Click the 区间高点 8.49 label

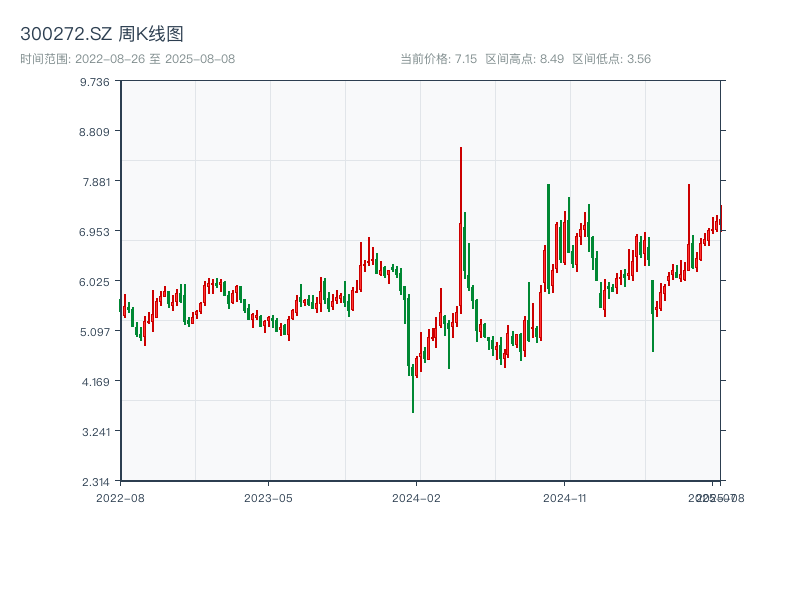coord(524,59)
